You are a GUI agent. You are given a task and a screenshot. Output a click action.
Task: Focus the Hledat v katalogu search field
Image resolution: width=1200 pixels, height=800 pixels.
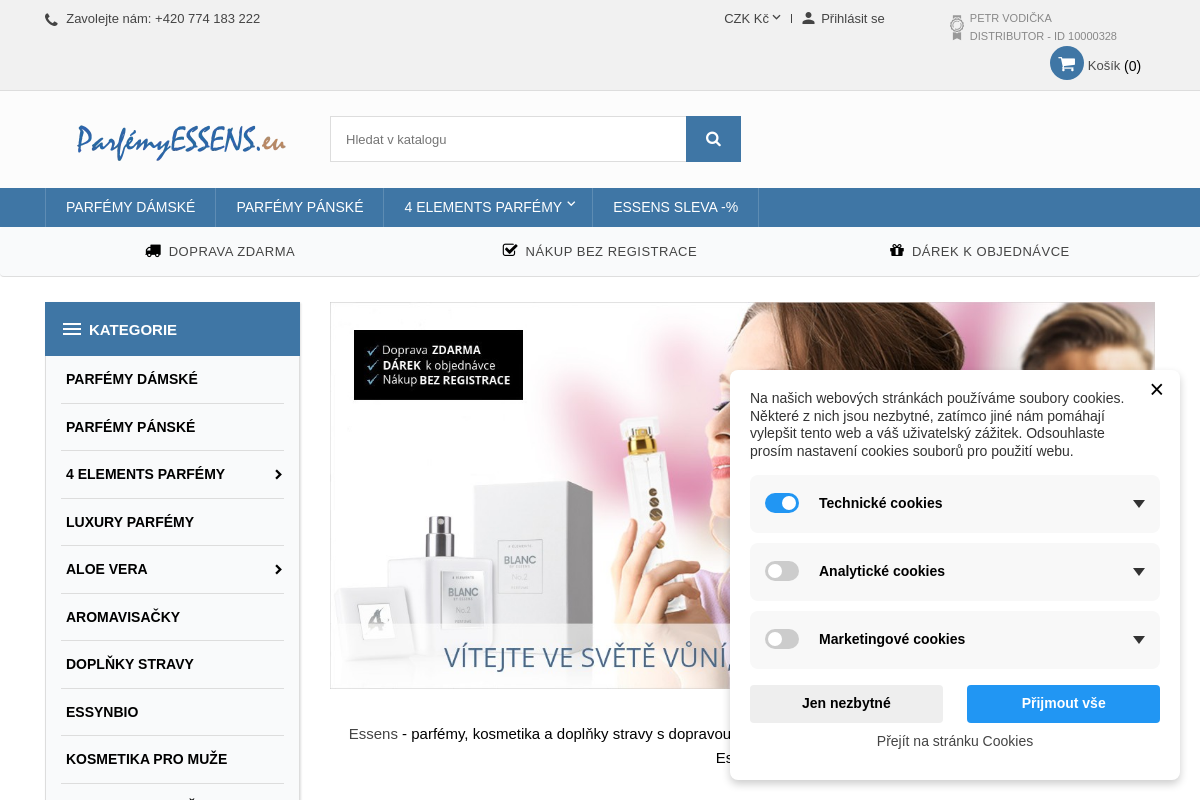coord(508,139)
